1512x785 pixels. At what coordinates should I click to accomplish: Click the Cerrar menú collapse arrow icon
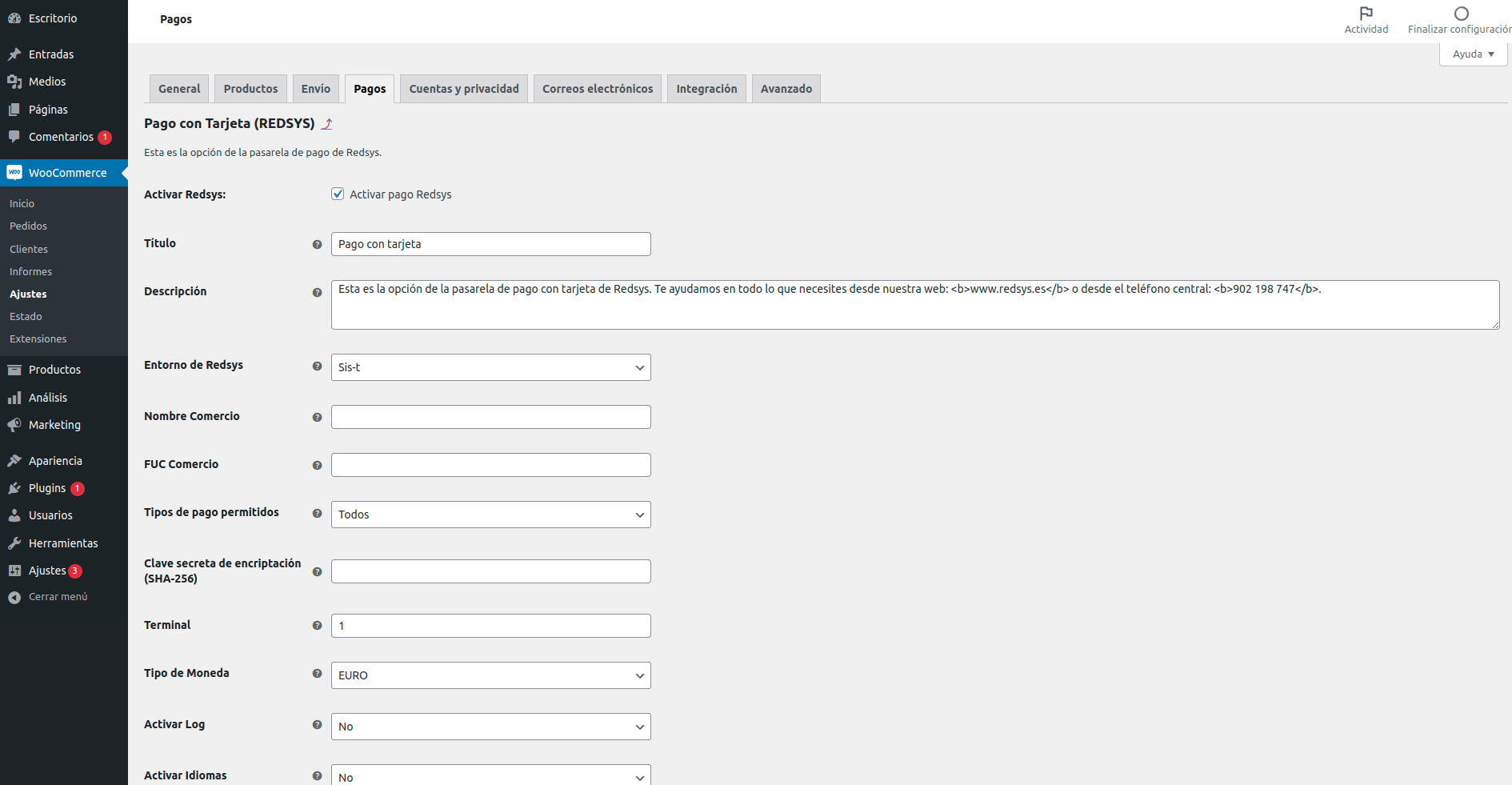point(14,598)
